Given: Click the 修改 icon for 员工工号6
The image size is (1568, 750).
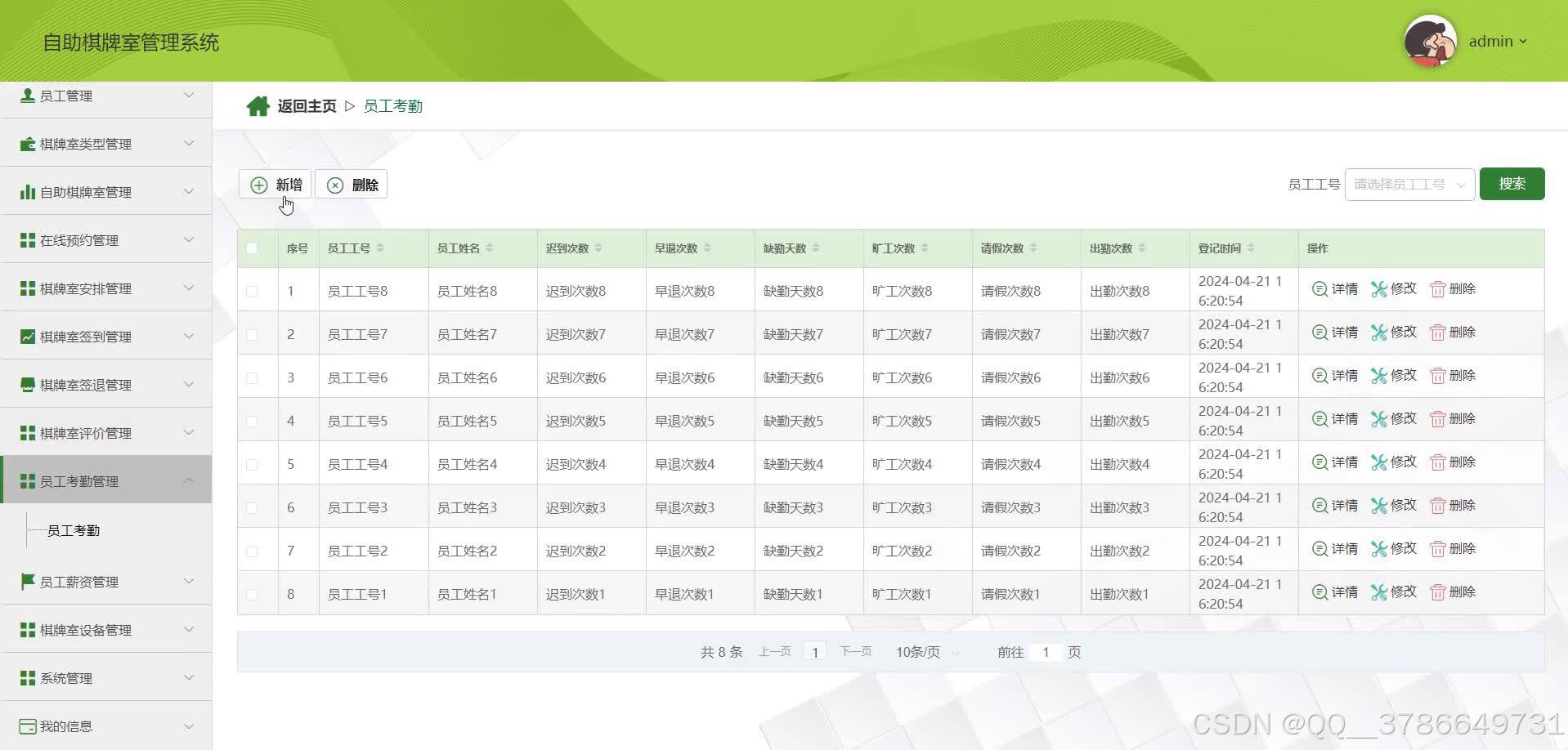Looking at the screenshot, I should 1379,376.
